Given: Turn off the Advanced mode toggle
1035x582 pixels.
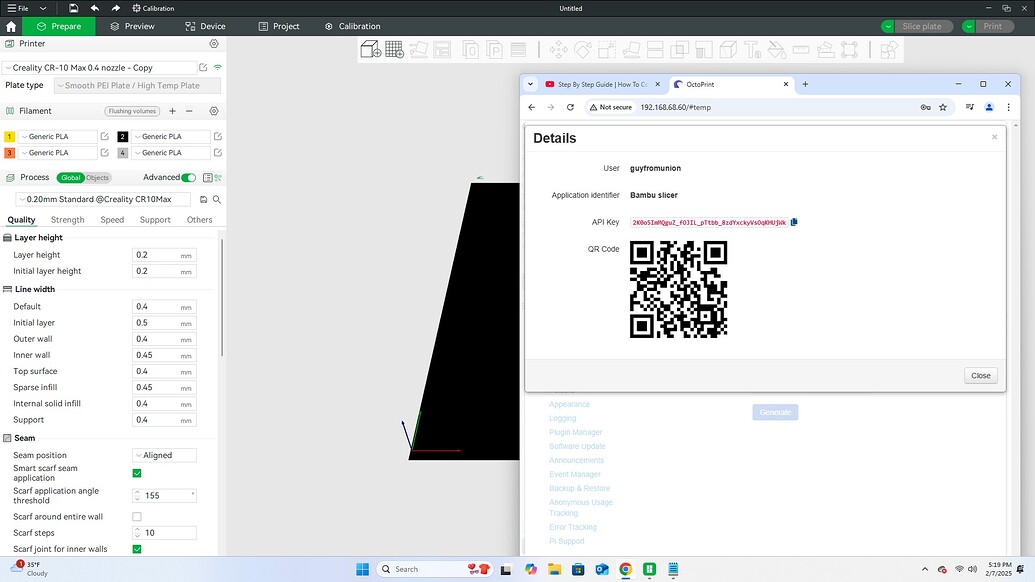Looking at the screenshot, I should pos(188,177).
